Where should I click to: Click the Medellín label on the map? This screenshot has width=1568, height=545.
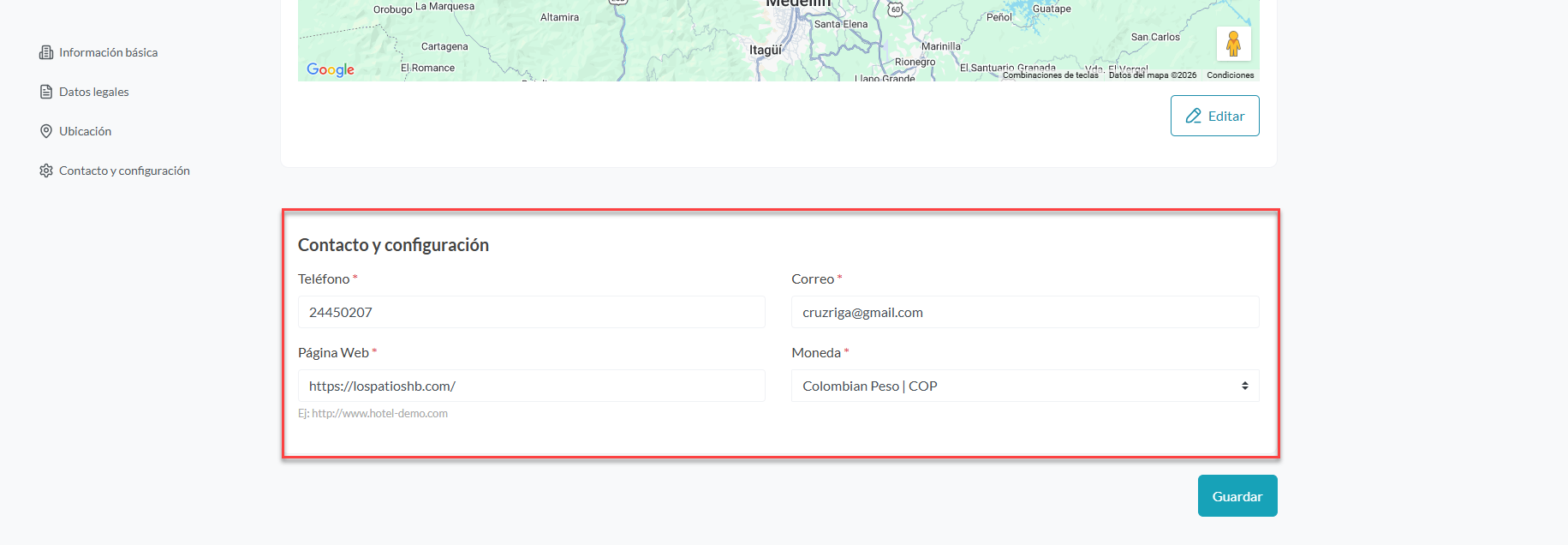(797, 3)
